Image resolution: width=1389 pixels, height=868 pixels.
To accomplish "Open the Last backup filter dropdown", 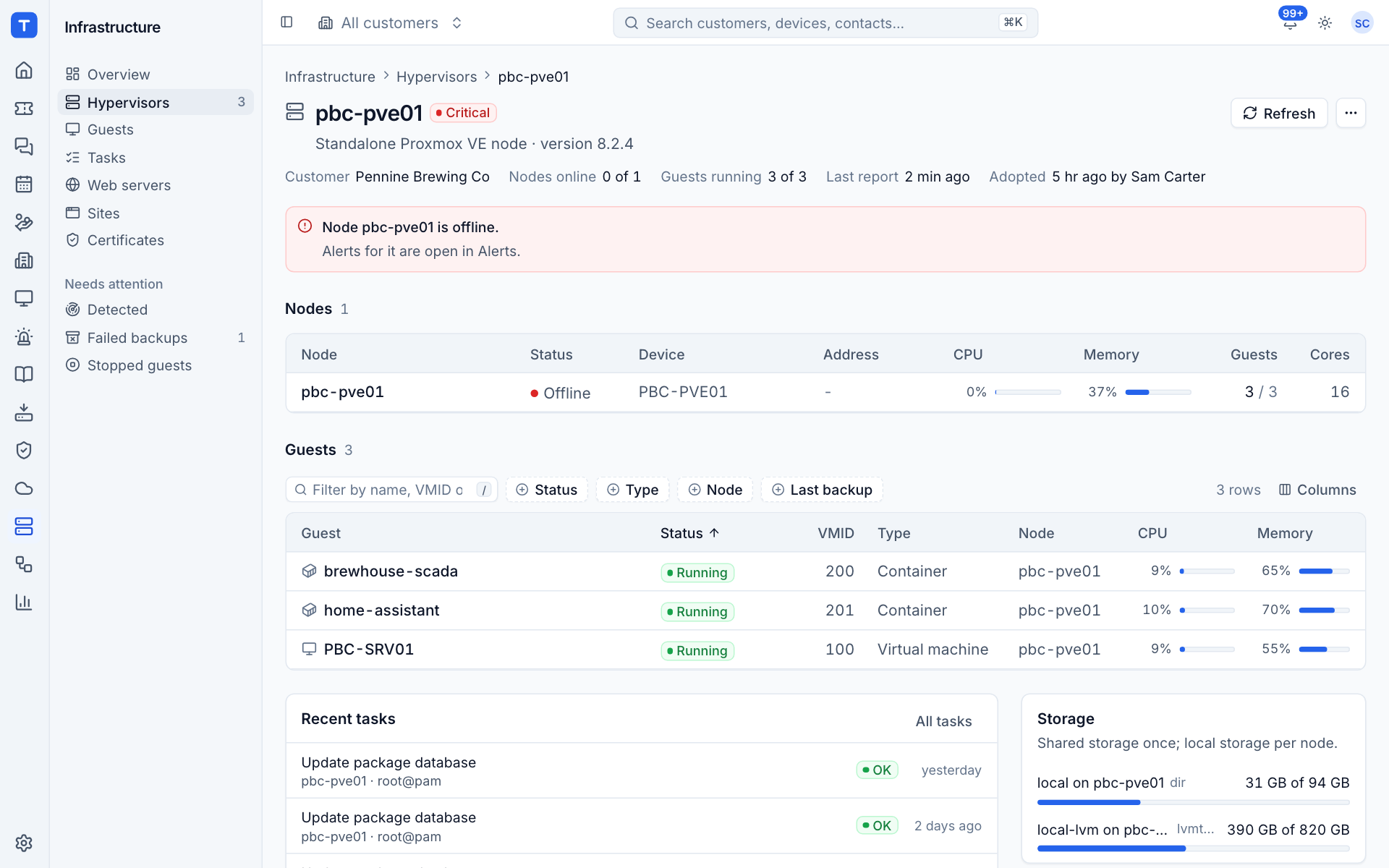I will [822, 490].
